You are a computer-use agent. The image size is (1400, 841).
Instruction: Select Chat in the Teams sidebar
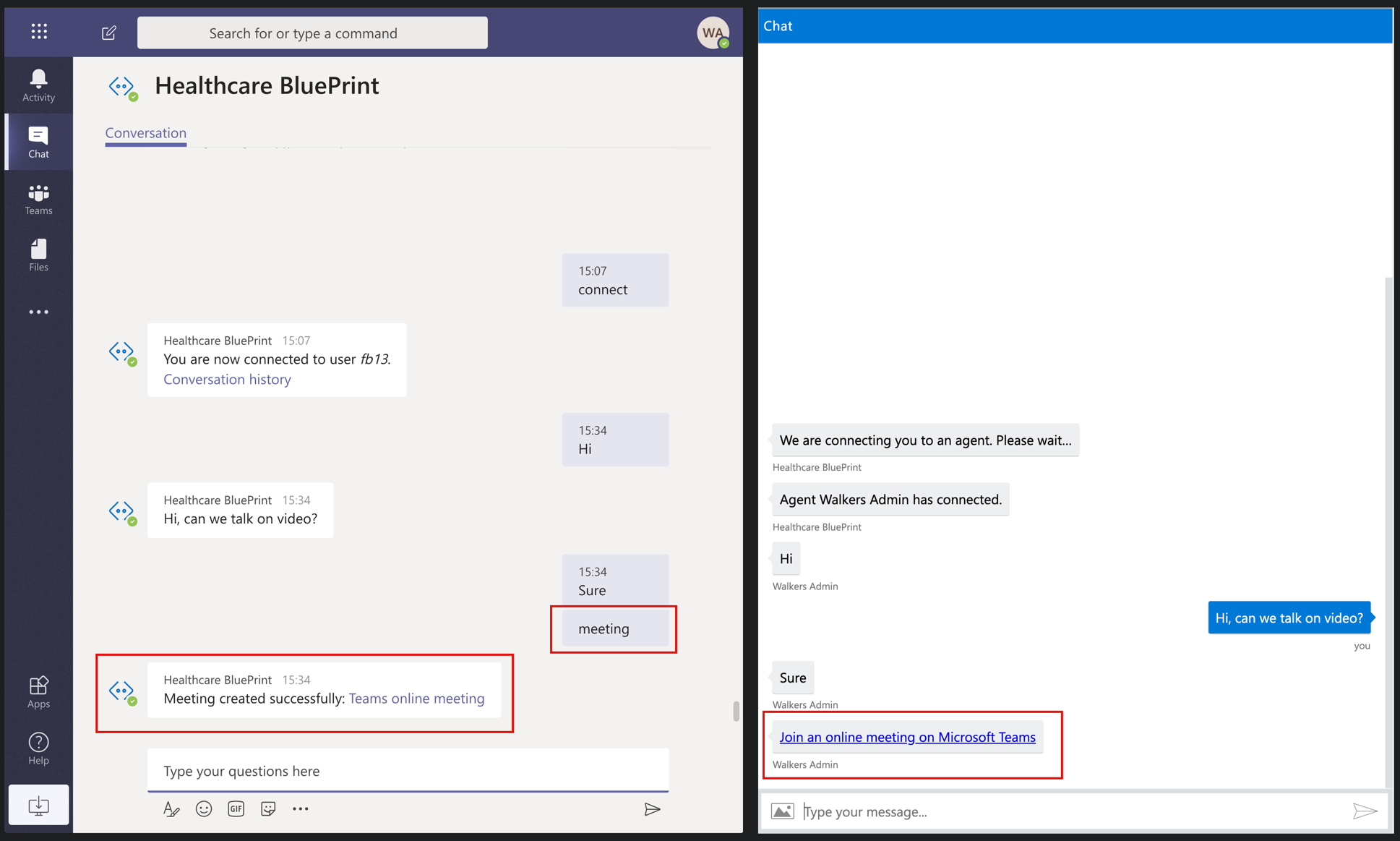point(38,142)
